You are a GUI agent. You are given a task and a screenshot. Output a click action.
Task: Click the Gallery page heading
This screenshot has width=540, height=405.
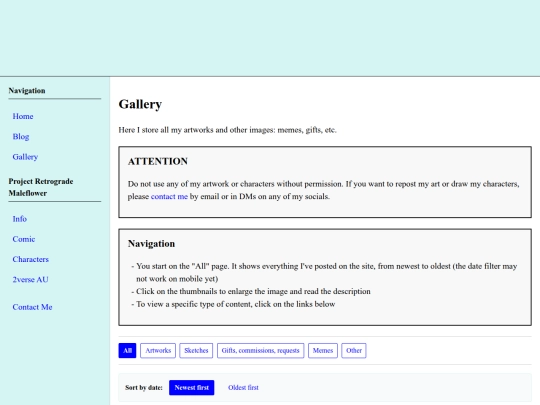coord(140,104)
